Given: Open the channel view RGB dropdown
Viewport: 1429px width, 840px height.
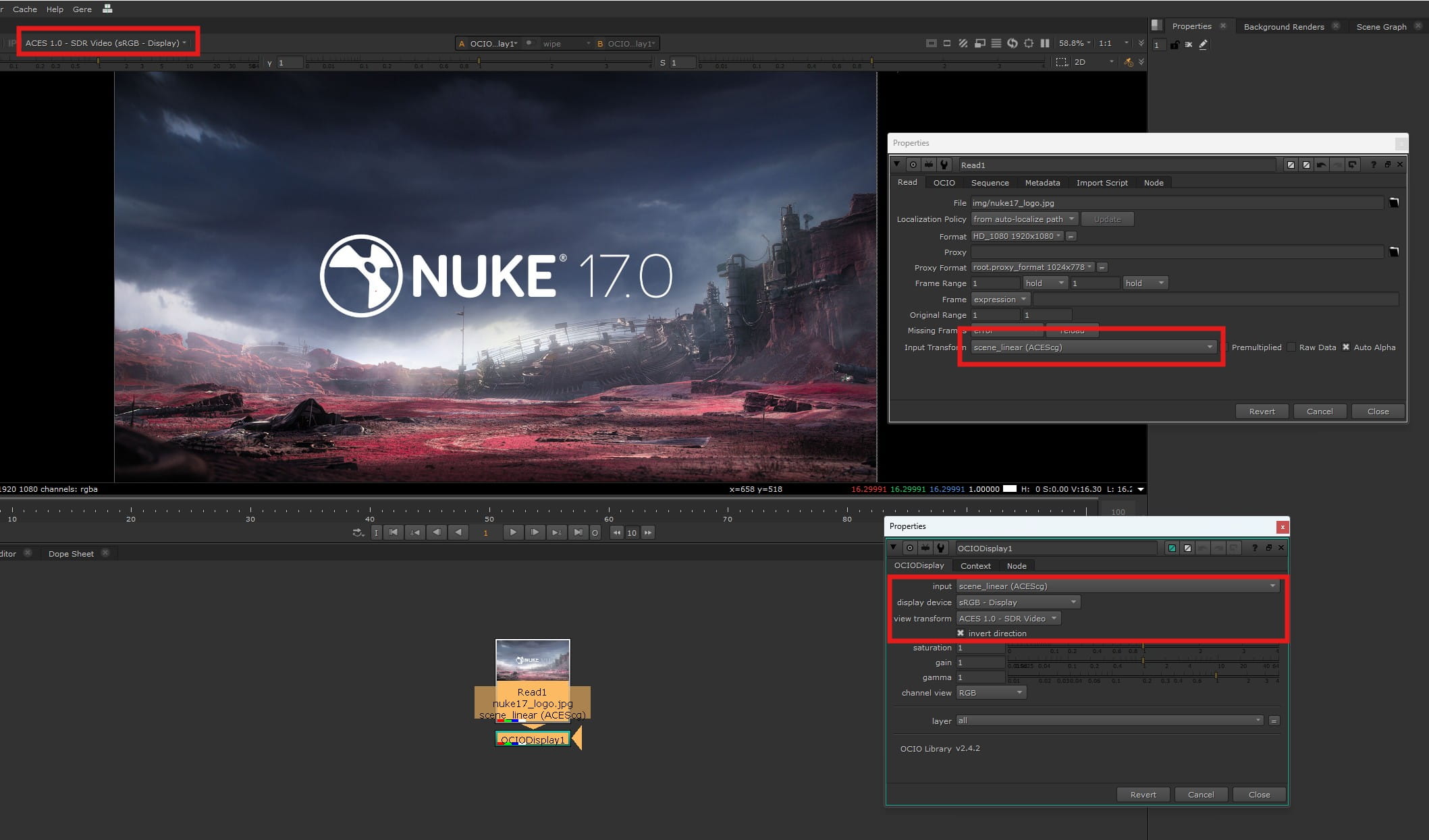Looking at the screenshot, I should (x=991, y=693).
